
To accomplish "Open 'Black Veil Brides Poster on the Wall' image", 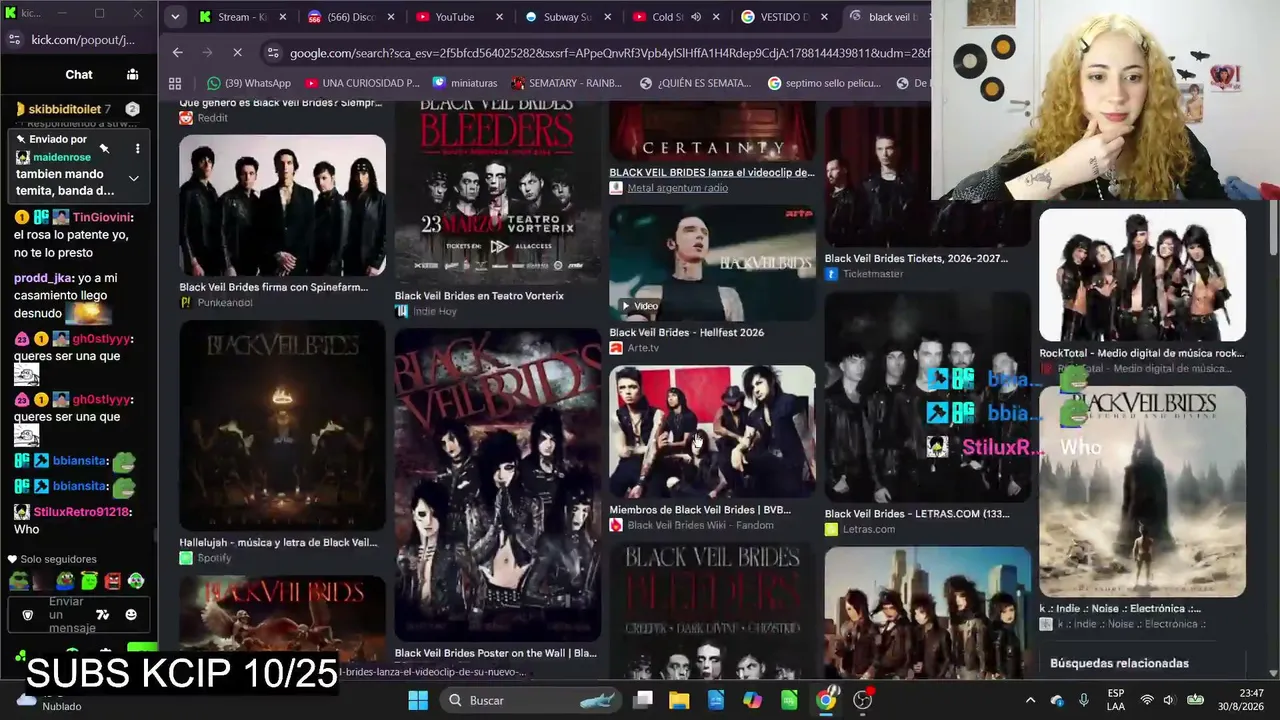I will point(498,485).
